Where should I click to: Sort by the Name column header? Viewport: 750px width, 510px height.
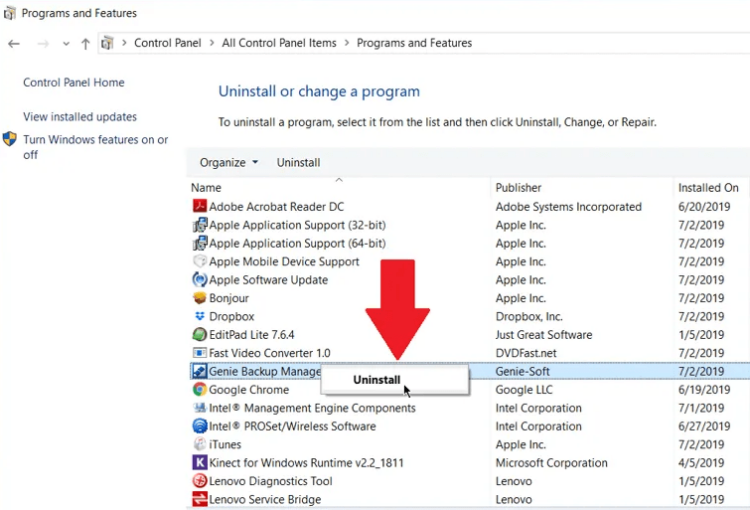point(206,188)
